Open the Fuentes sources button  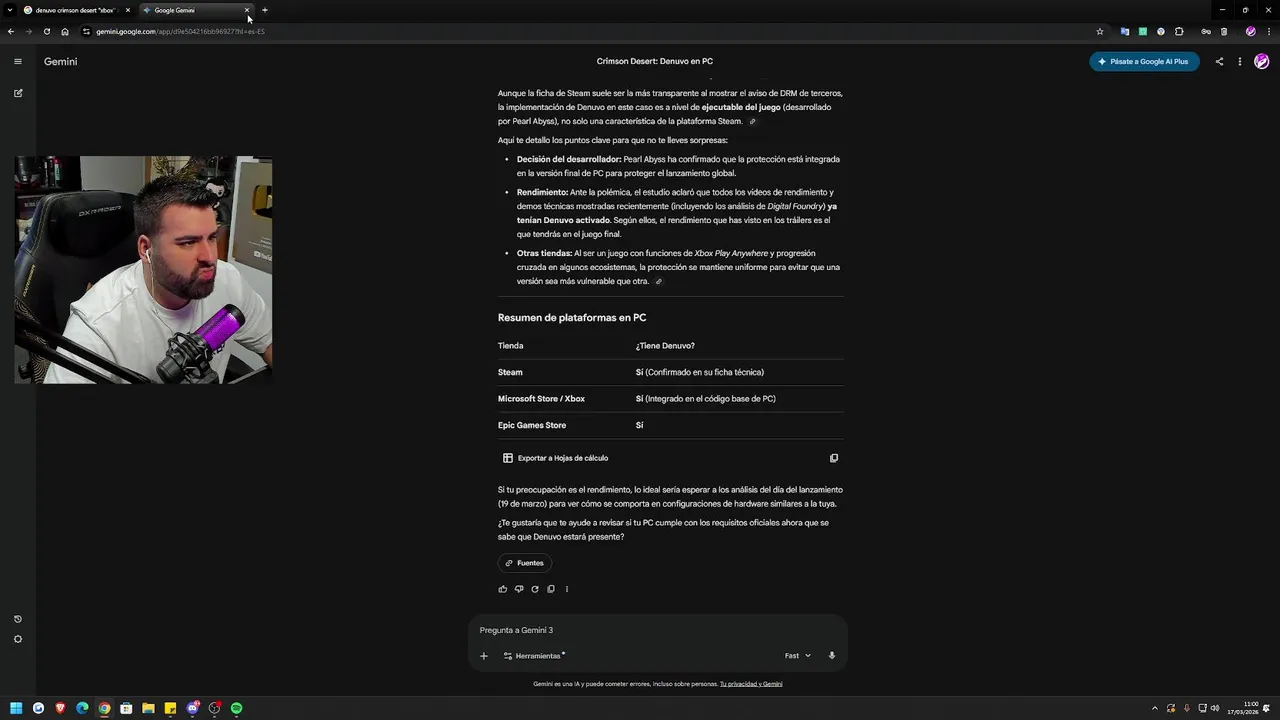pyautogui.click(x=524, y=563)
